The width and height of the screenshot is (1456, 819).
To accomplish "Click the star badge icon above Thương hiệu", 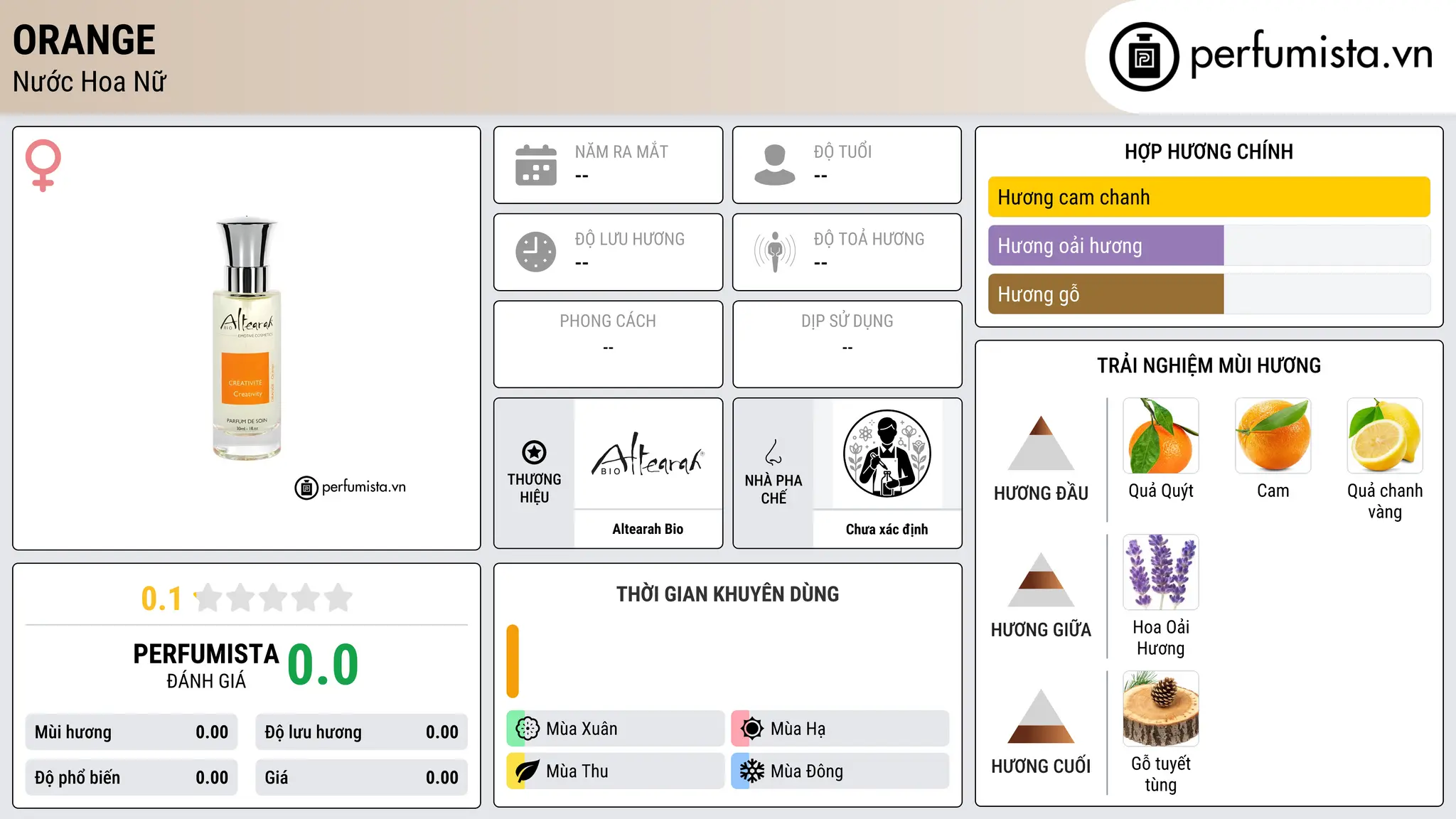I will (x=534, y=452).
